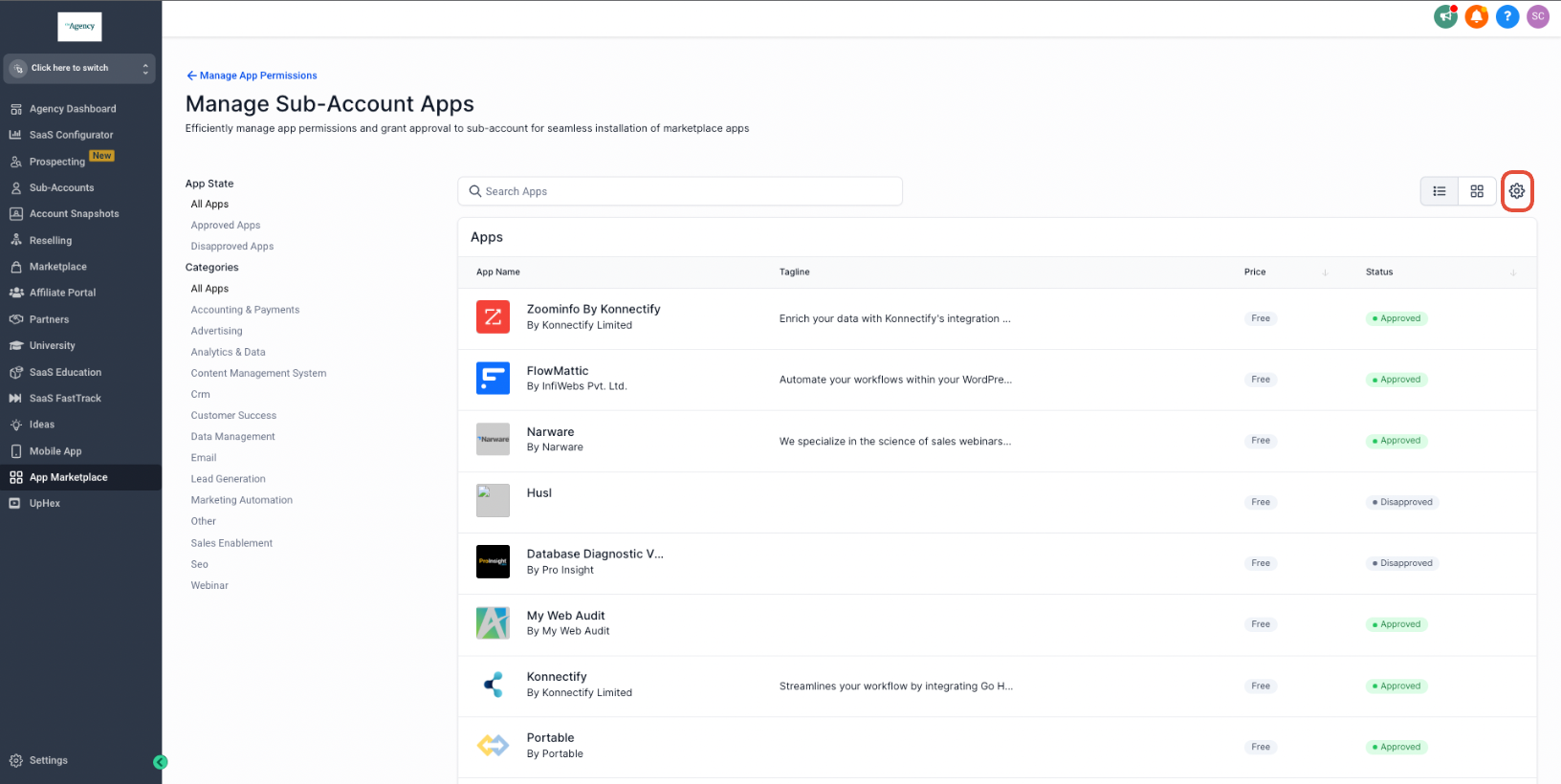Image resolution: width=1561 pixels, height=784 pixels.
Task: Click the Marketplace sidebar icon
Action: click(16, 267)
